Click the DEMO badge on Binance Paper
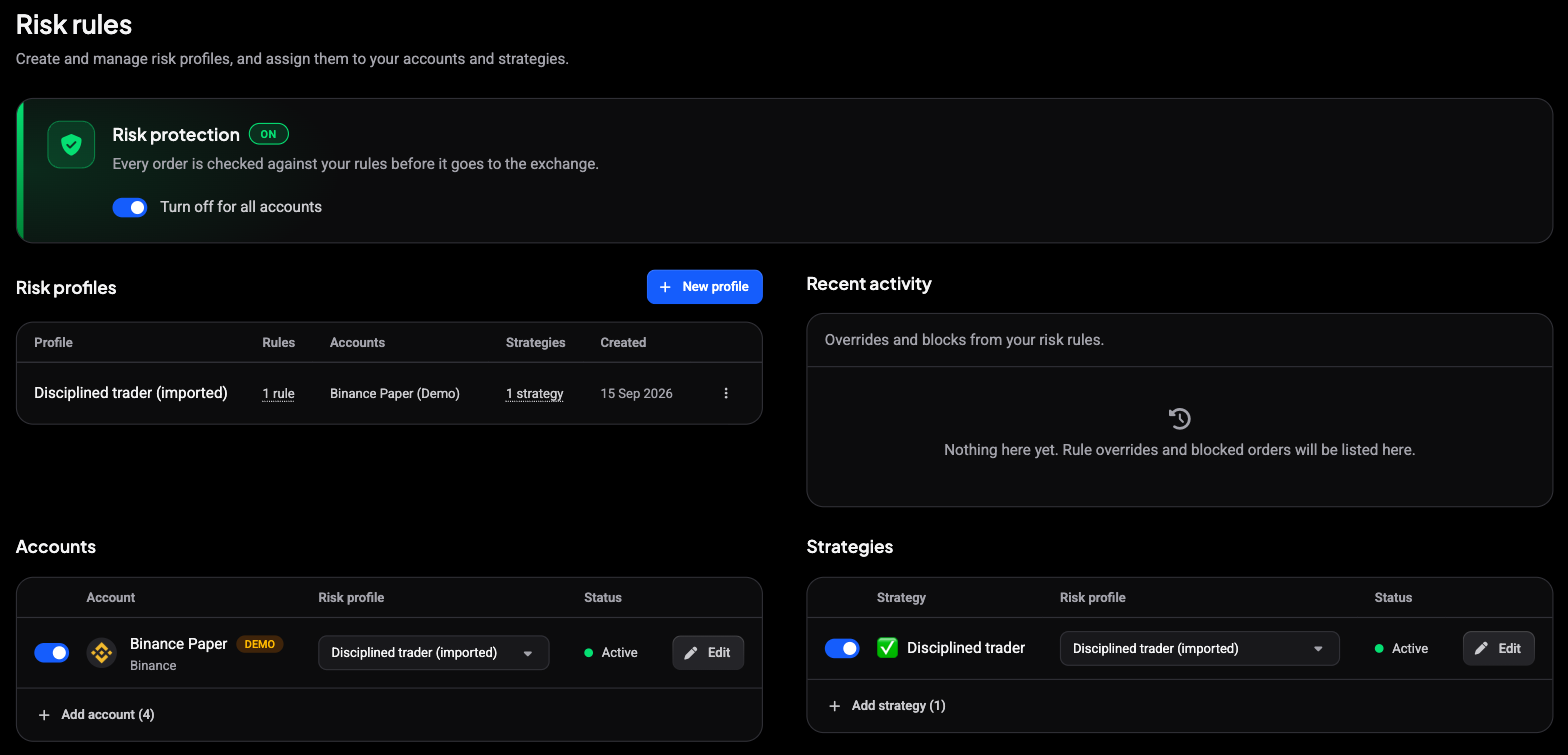The height and width of the screenshot is (755, 1568). 260,644
